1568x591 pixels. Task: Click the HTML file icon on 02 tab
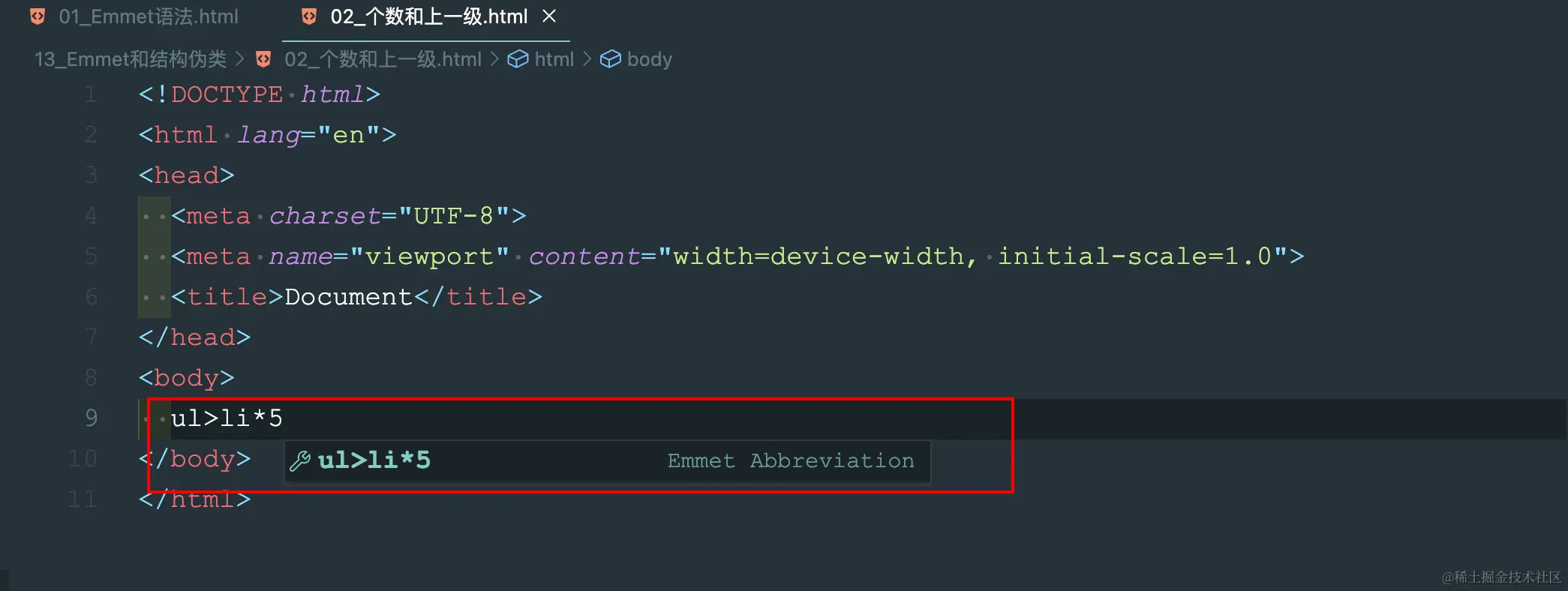[x=309, y=16]
